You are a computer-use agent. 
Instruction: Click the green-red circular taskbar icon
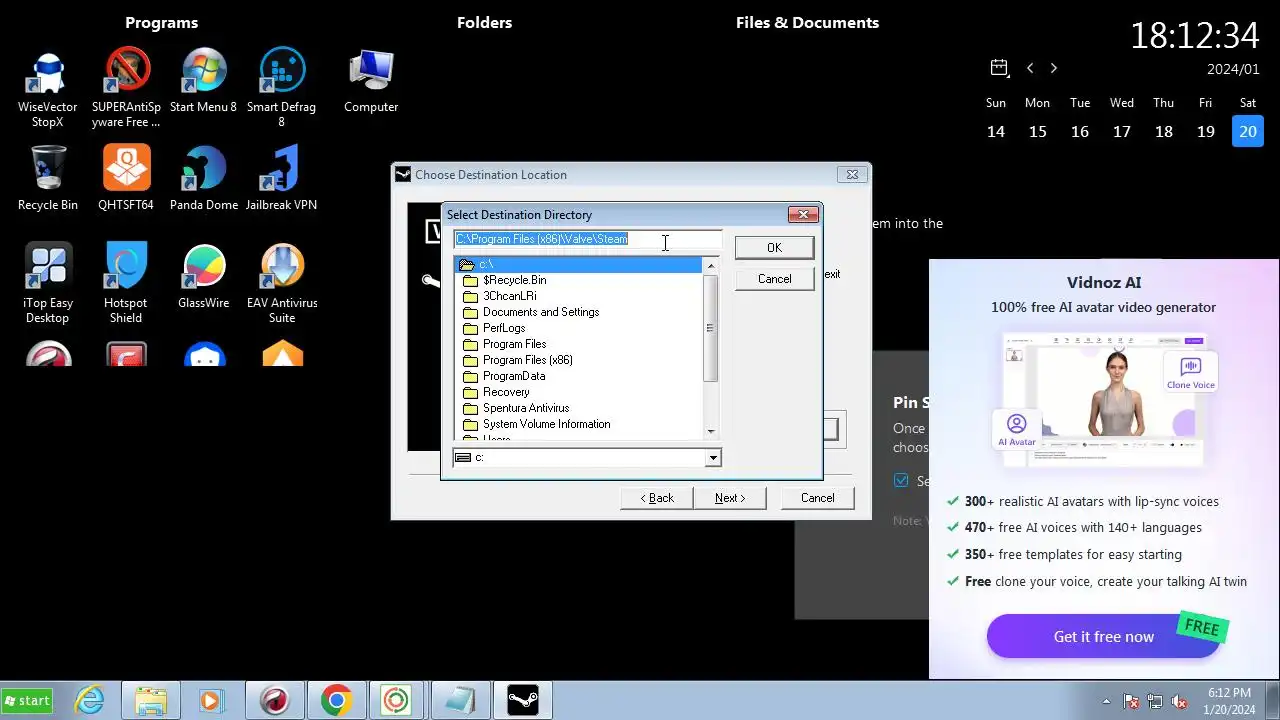point(396,701)
